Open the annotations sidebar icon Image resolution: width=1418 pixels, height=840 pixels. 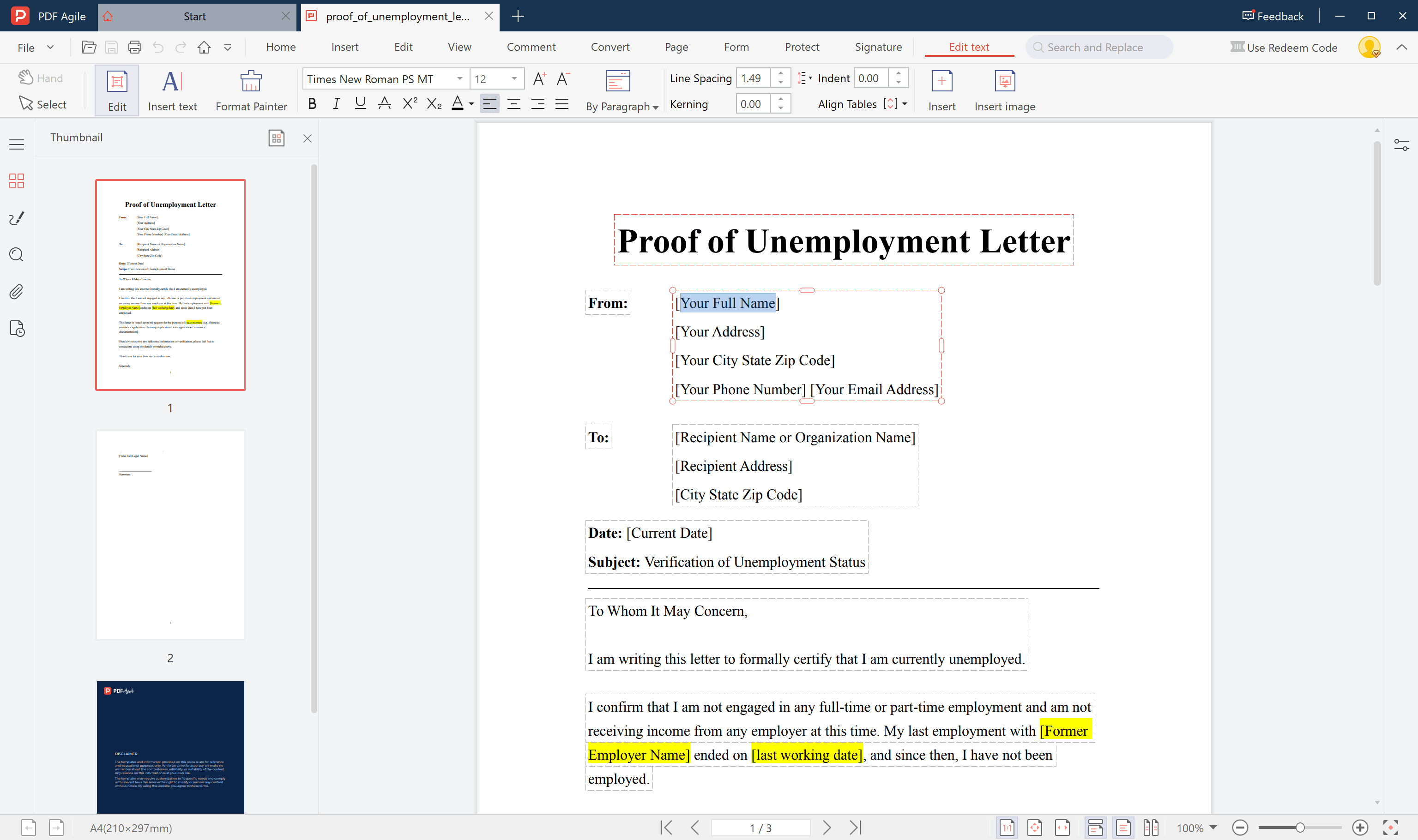16,218
